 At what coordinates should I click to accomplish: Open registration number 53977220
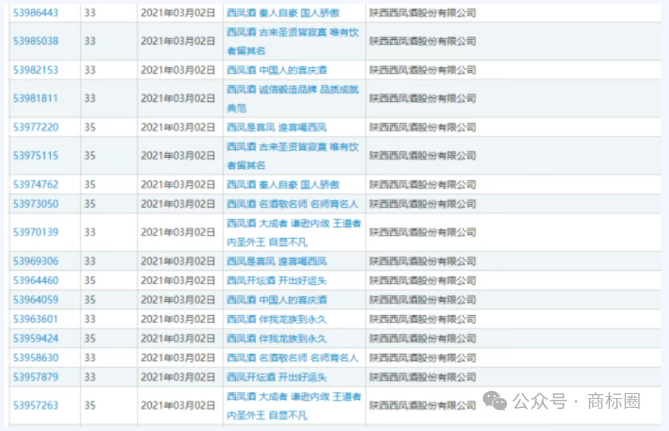coord(35,127)
